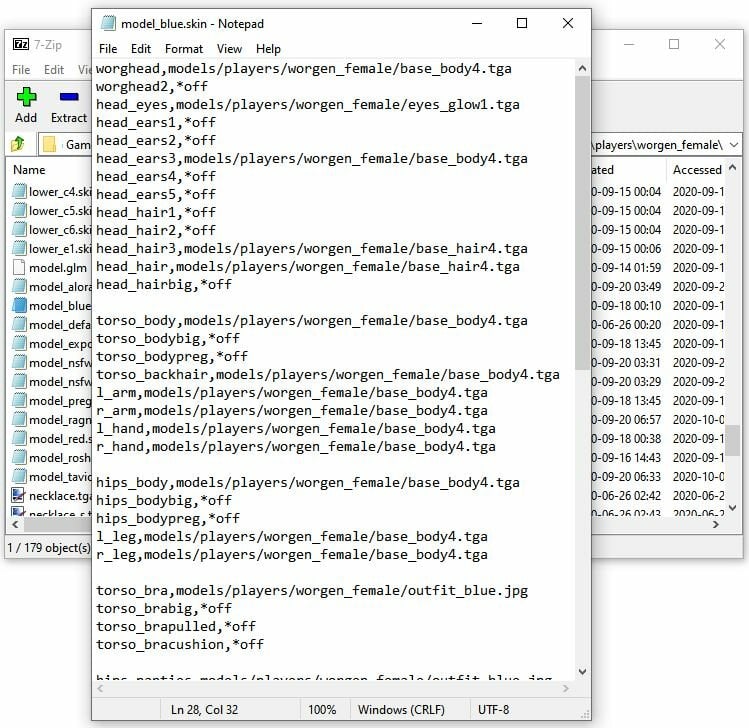
Task: Select file icon of model_alora
Action: click(x=19, y=286)
